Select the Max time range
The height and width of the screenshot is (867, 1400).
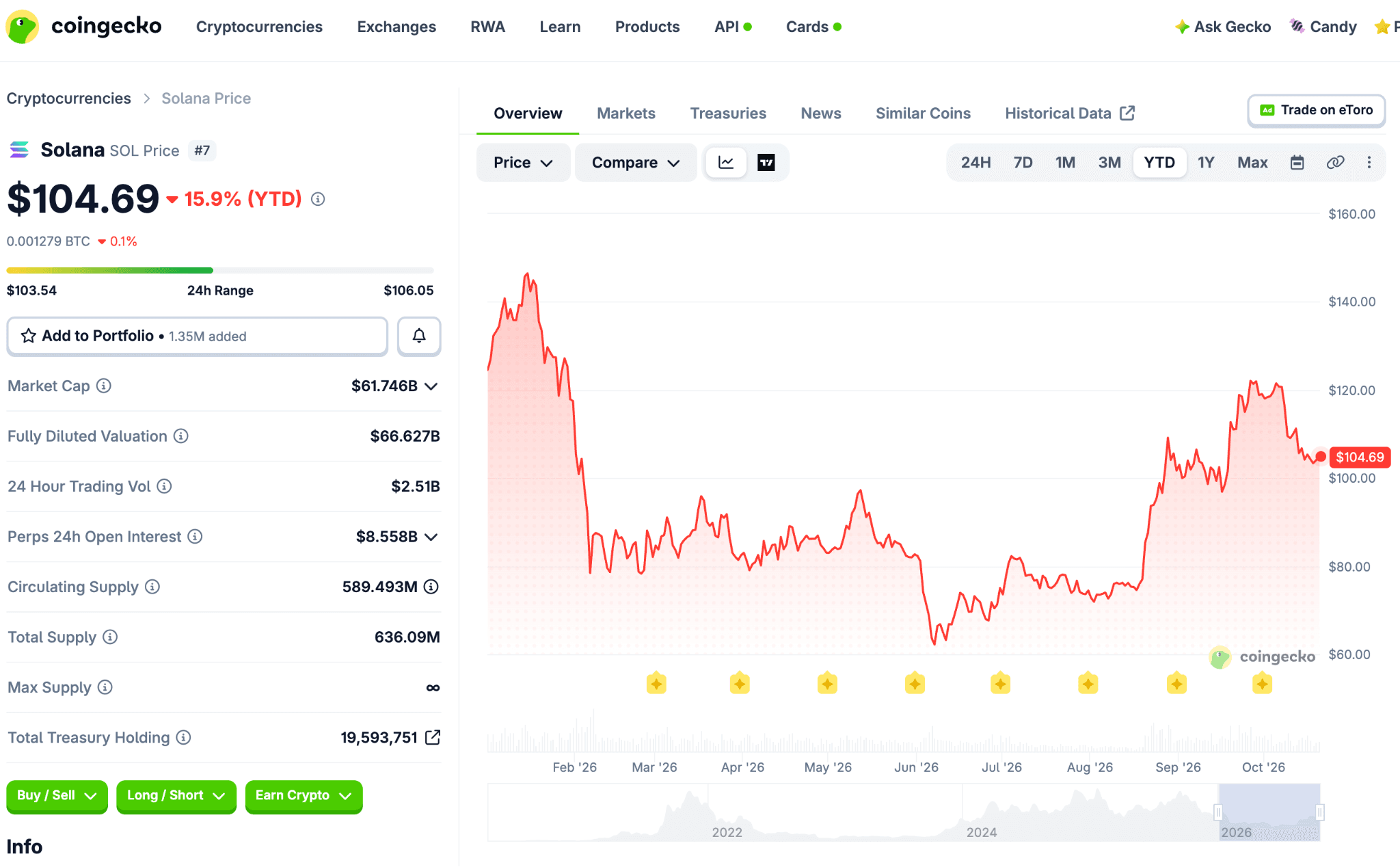[1252, 163]
